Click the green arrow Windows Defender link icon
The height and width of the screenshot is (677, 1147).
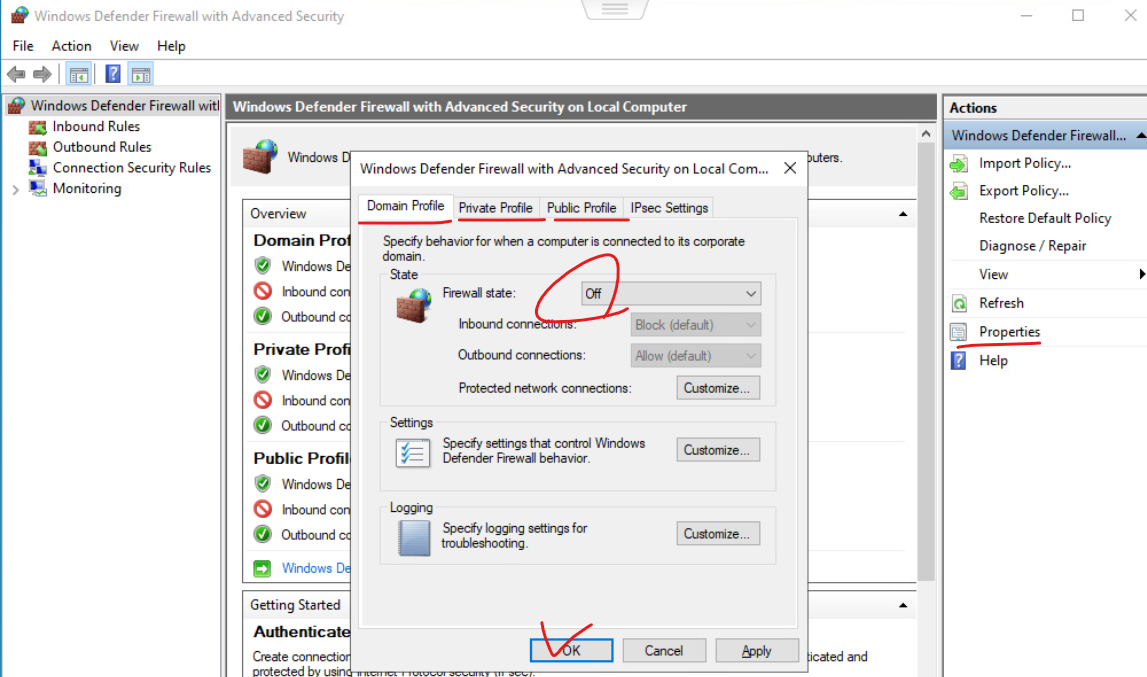pos(262,568)
